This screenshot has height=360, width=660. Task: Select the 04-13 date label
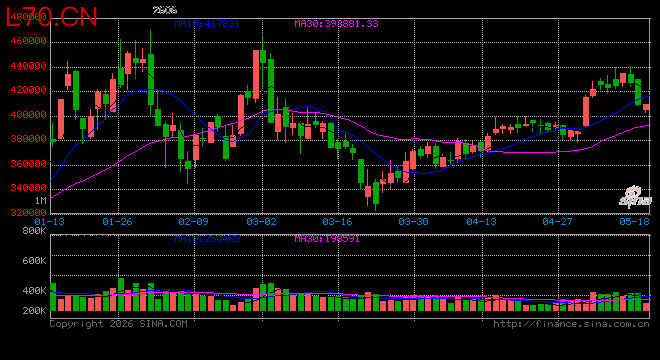482,222
